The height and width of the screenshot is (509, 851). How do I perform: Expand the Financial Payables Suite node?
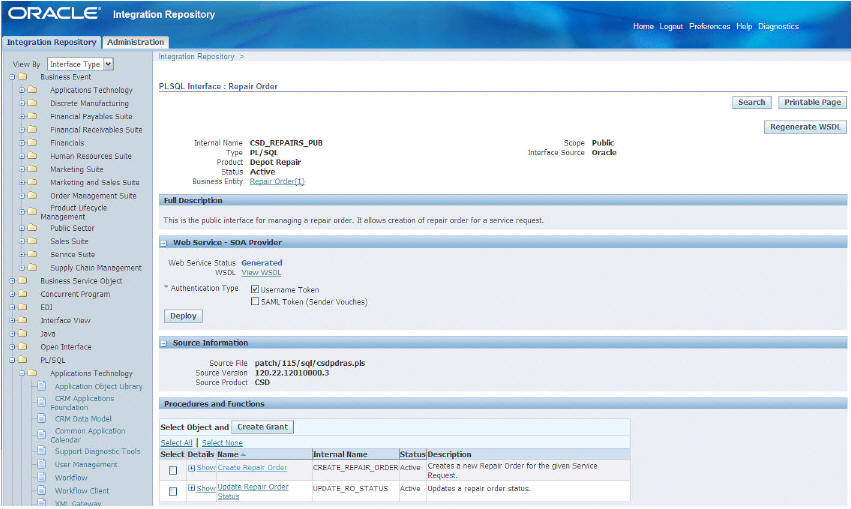22,117
